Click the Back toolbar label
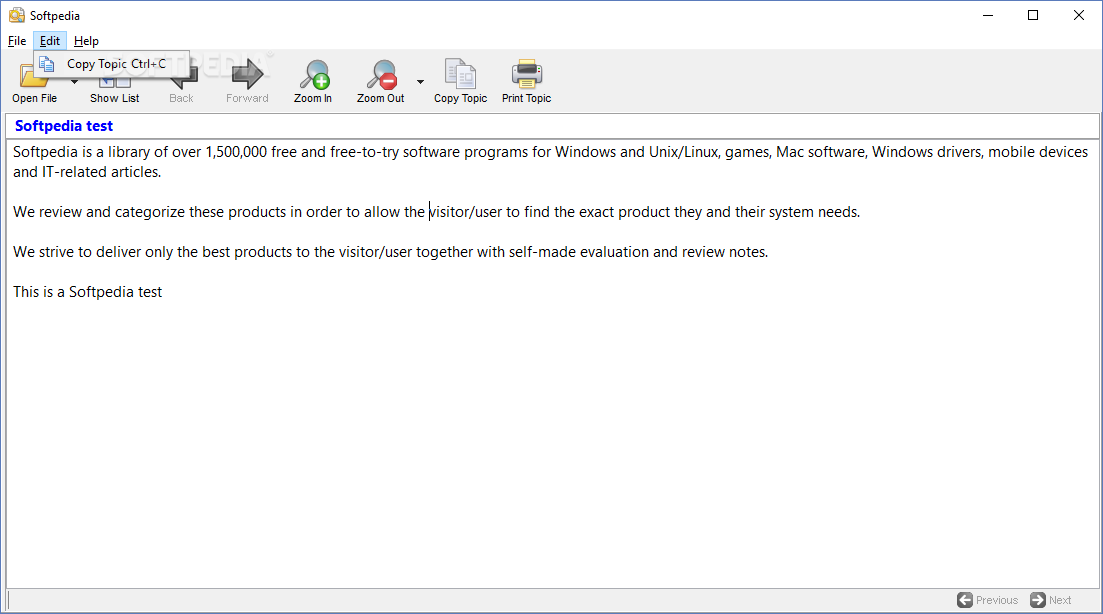This screenshot has width=1103, height=614. pyautogui.click(x=181, y=98)
